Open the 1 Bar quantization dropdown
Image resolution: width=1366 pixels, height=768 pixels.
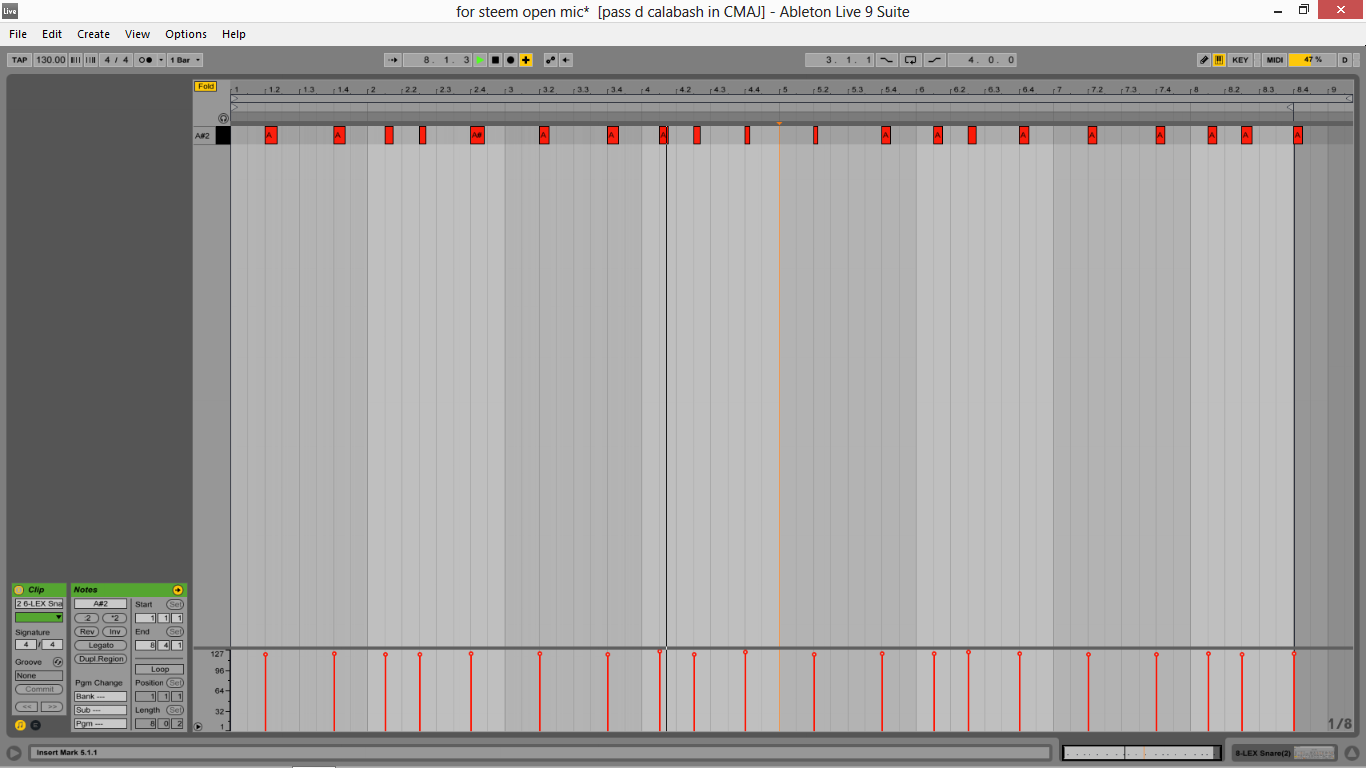point(183,60)
